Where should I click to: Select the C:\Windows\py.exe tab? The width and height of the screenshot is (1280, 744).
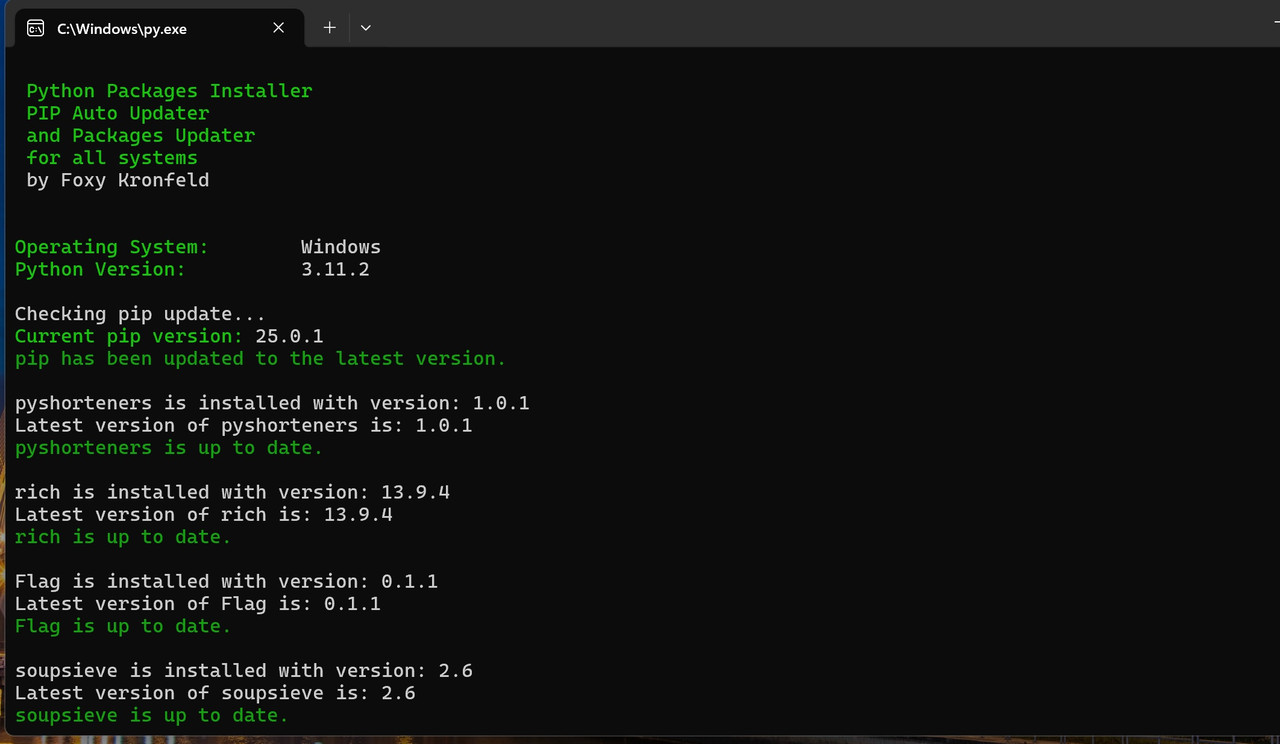pyautogui.click(x=158, y=28)
